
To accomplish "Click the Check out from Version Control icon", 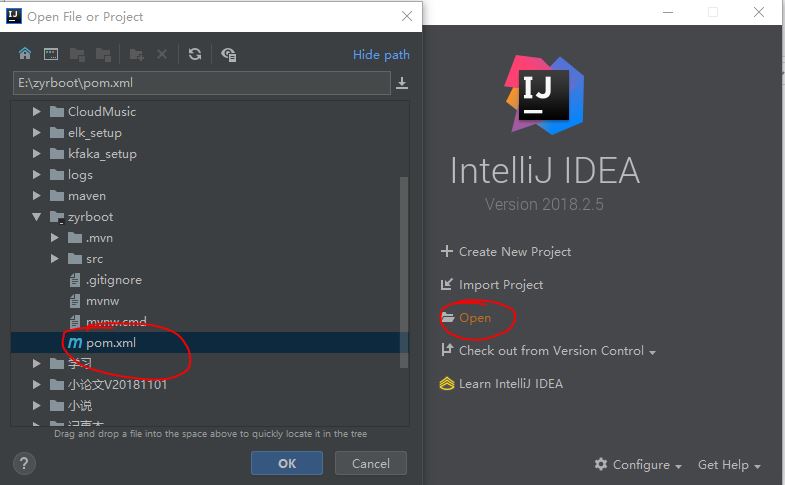I will click(x=447, y=349).
